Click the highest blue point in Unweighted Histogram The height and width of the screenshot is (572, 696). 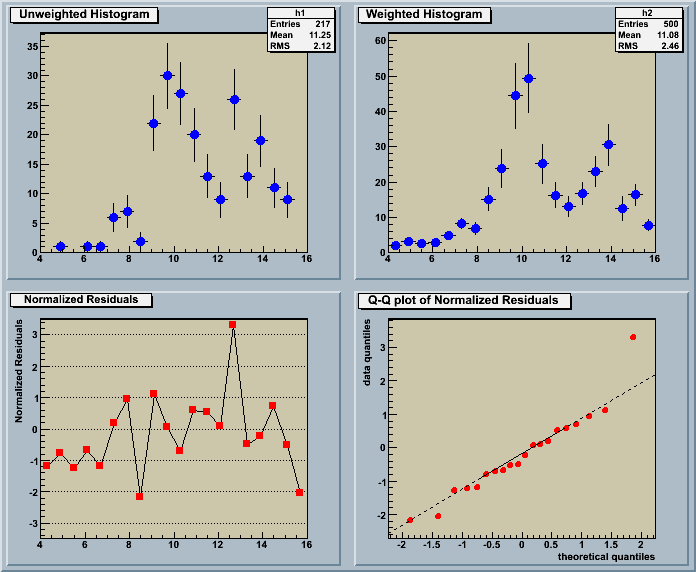pos(167,76)
